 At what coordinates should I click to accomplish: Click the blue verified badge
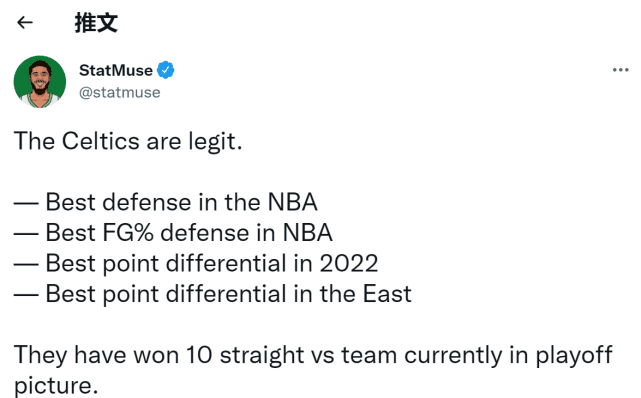point(166,70)
